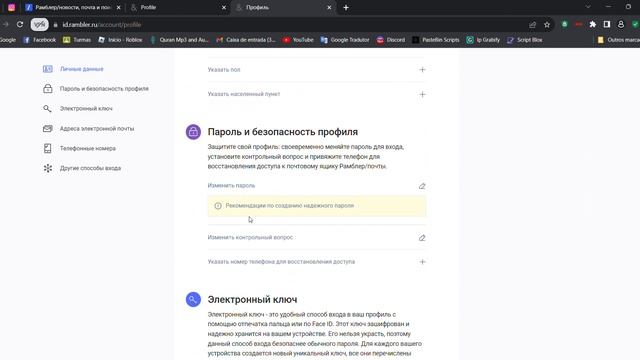
Task: Select Другие способы входа sidebar item
Action: [90, 168]
